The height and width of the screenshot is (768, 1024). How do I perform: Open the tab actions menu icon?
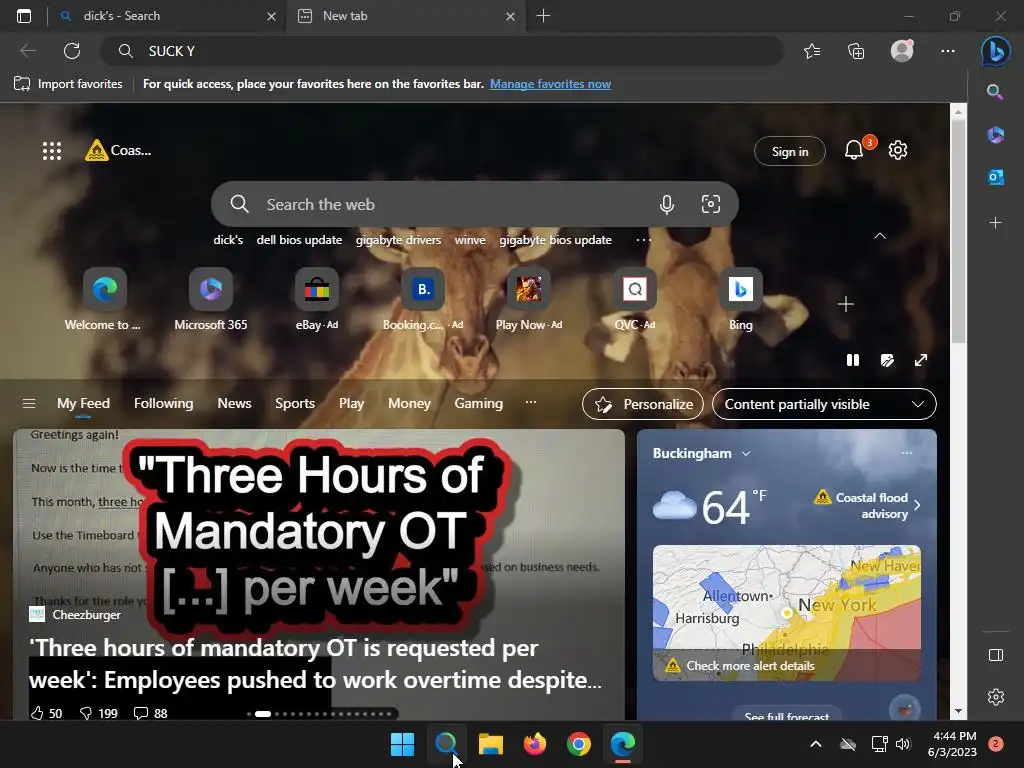coord(24,16)
